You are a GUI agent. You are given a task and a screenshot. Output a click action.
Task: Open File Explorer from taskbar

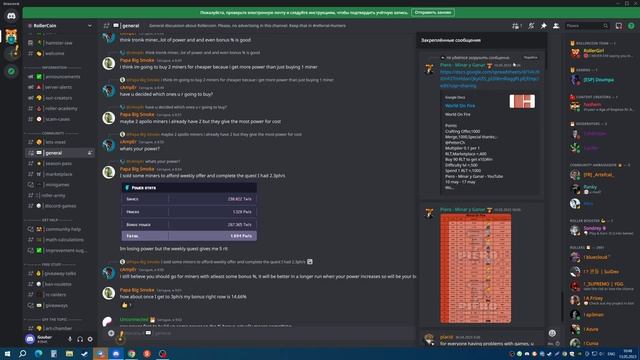point(69,353)
